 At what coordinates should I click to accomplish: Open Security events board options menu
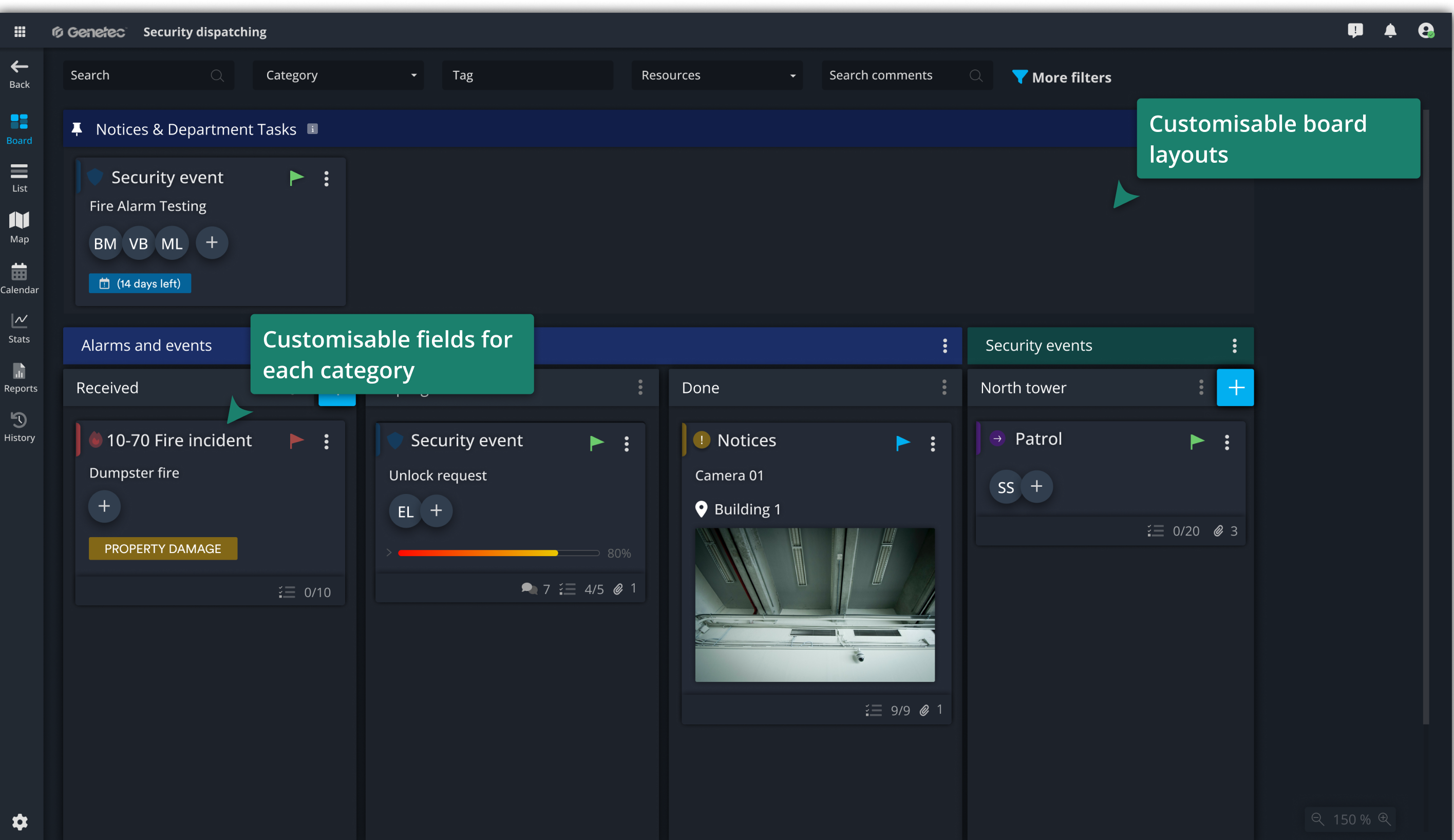coord(1234,346)
